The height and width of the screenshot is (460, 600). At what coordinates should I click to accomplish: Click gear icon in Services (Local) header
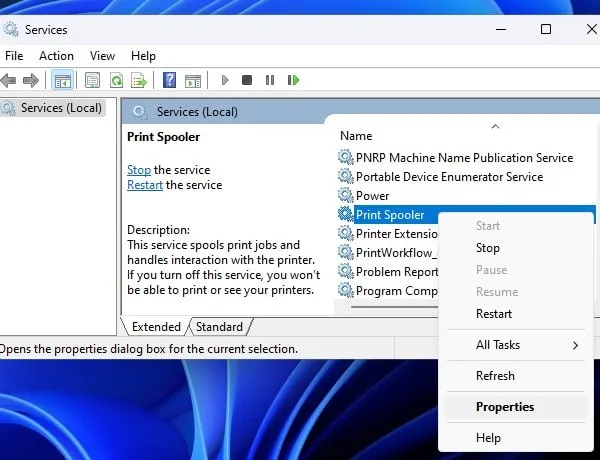(x=140, y=112)
